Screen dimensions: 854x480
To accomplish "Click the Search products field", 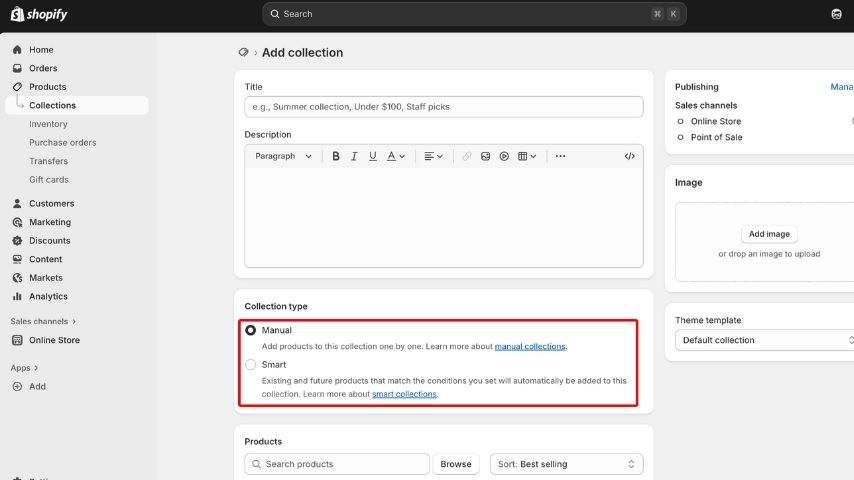I will click(337, 464).
